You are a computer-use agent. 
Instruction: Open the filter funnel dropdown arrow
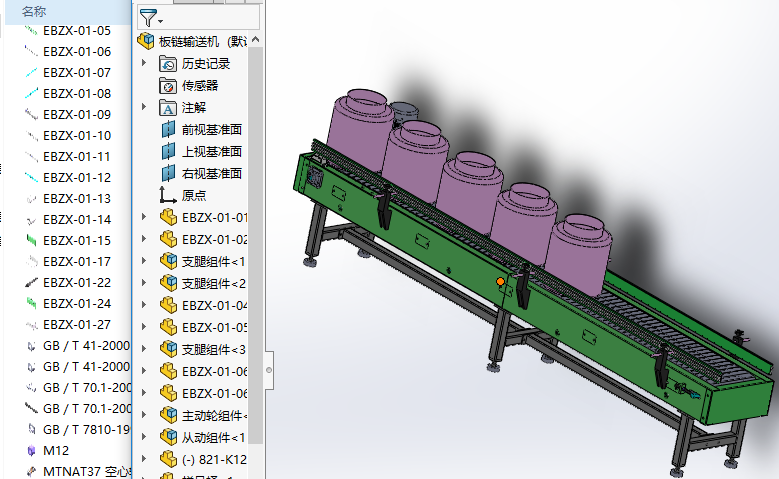coord(160,21)
